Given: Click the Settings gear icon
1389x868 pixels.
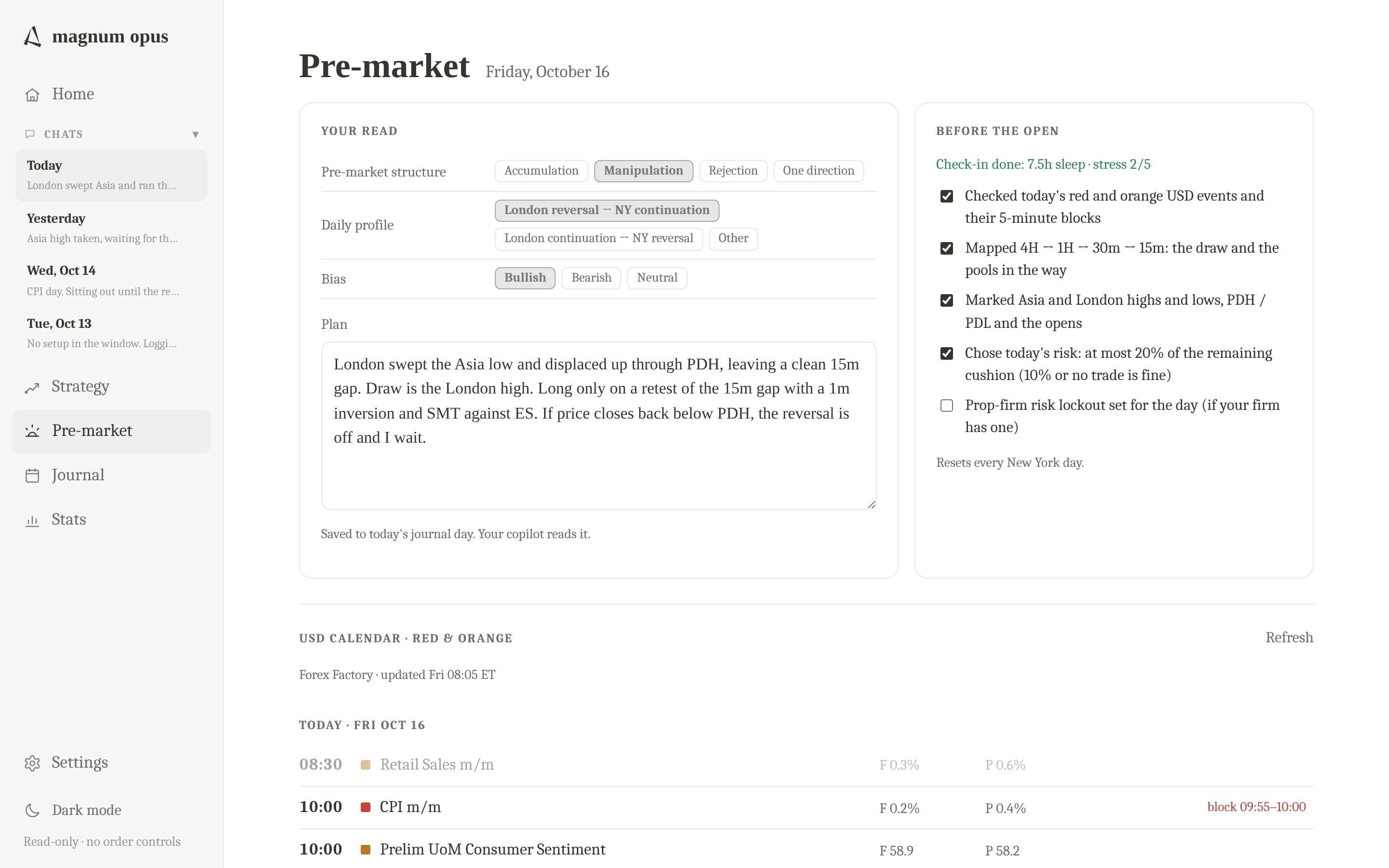Looking at the screenshot, I should pos(32,763).
